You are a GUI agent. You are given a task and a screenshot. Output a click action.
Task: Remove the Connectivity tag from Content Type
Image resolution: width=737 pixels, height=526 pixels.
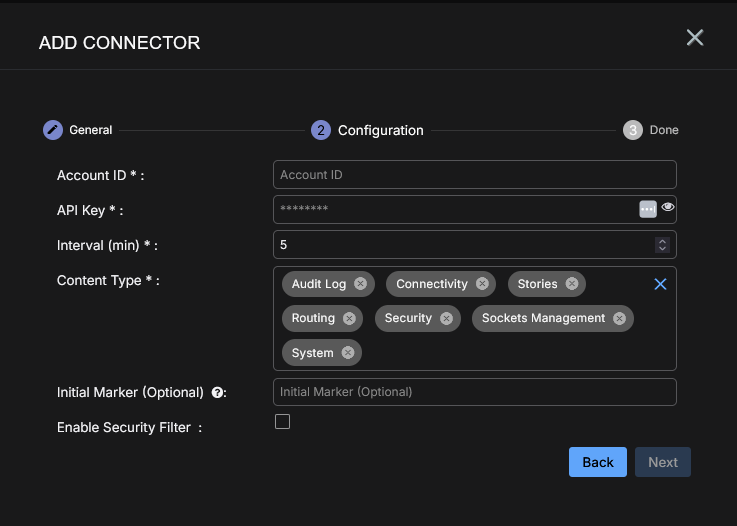click(x=482, y=284)
